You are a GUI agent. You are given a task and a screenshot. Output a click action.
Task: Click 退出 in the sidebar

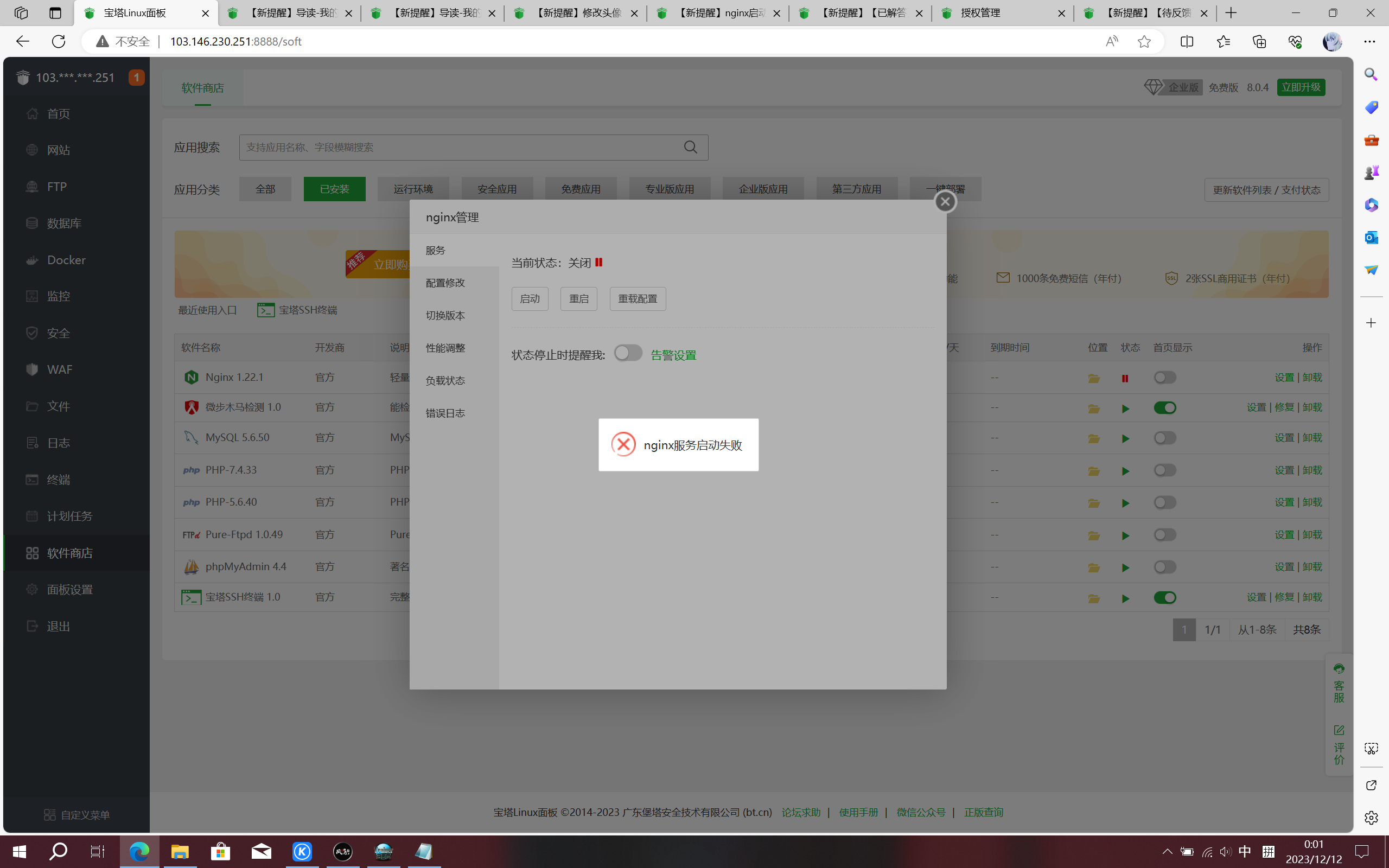[77, 626]
